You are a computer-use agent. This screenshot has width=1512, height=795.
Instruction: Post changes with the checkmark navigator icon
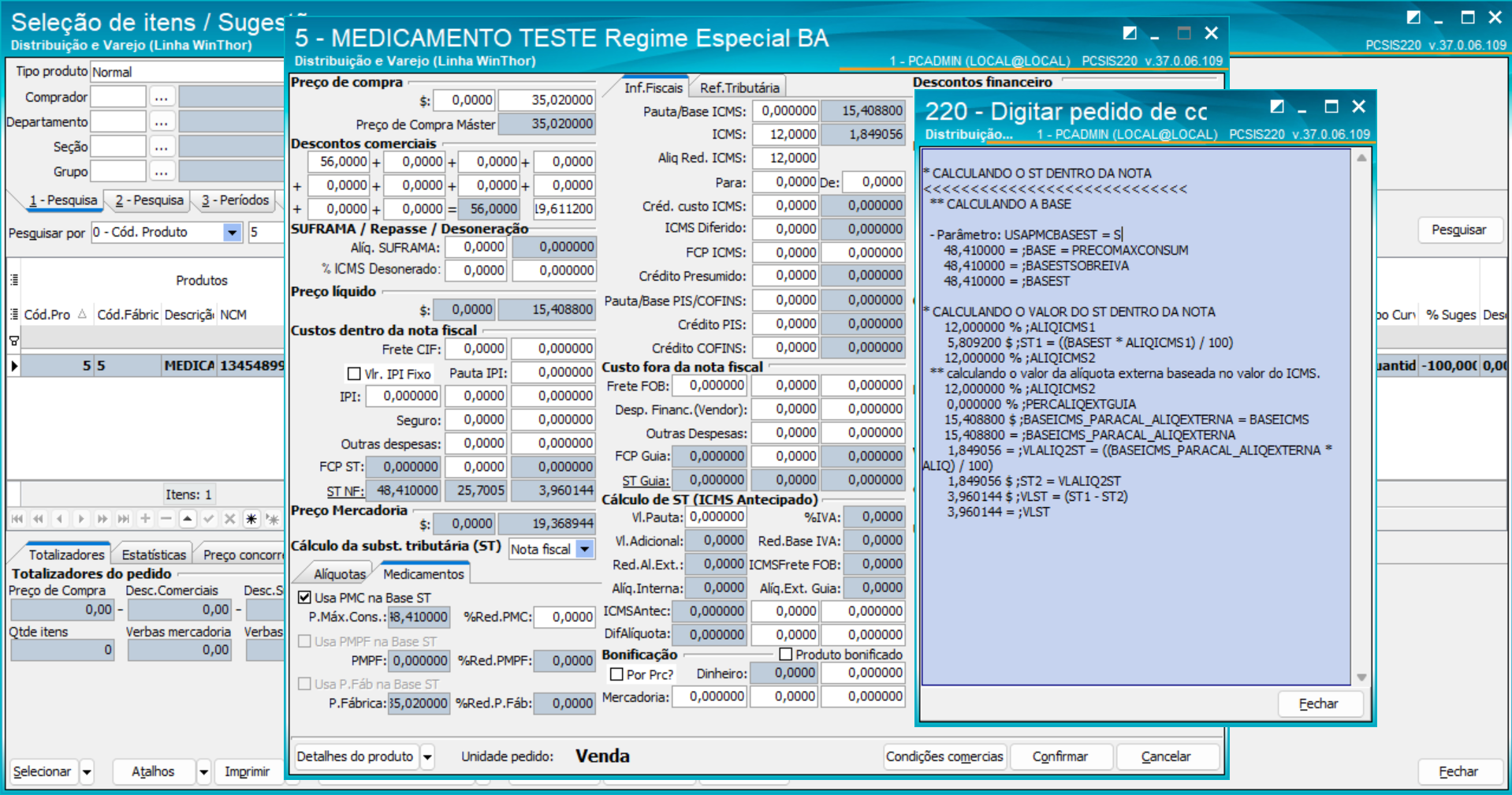(209, 519)
